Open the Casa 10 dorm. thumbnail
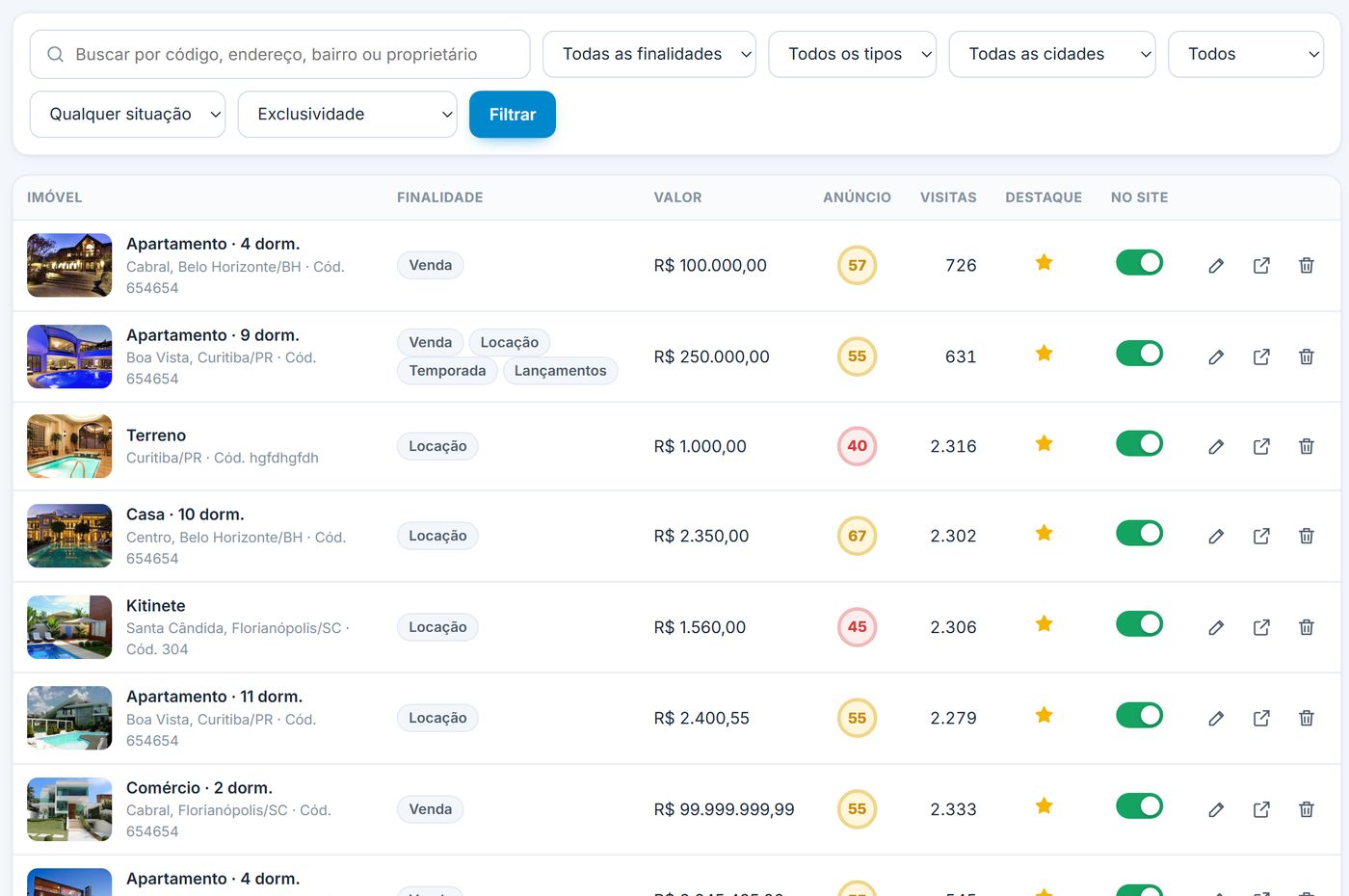The image size is (1349, 896). [69, 536]
